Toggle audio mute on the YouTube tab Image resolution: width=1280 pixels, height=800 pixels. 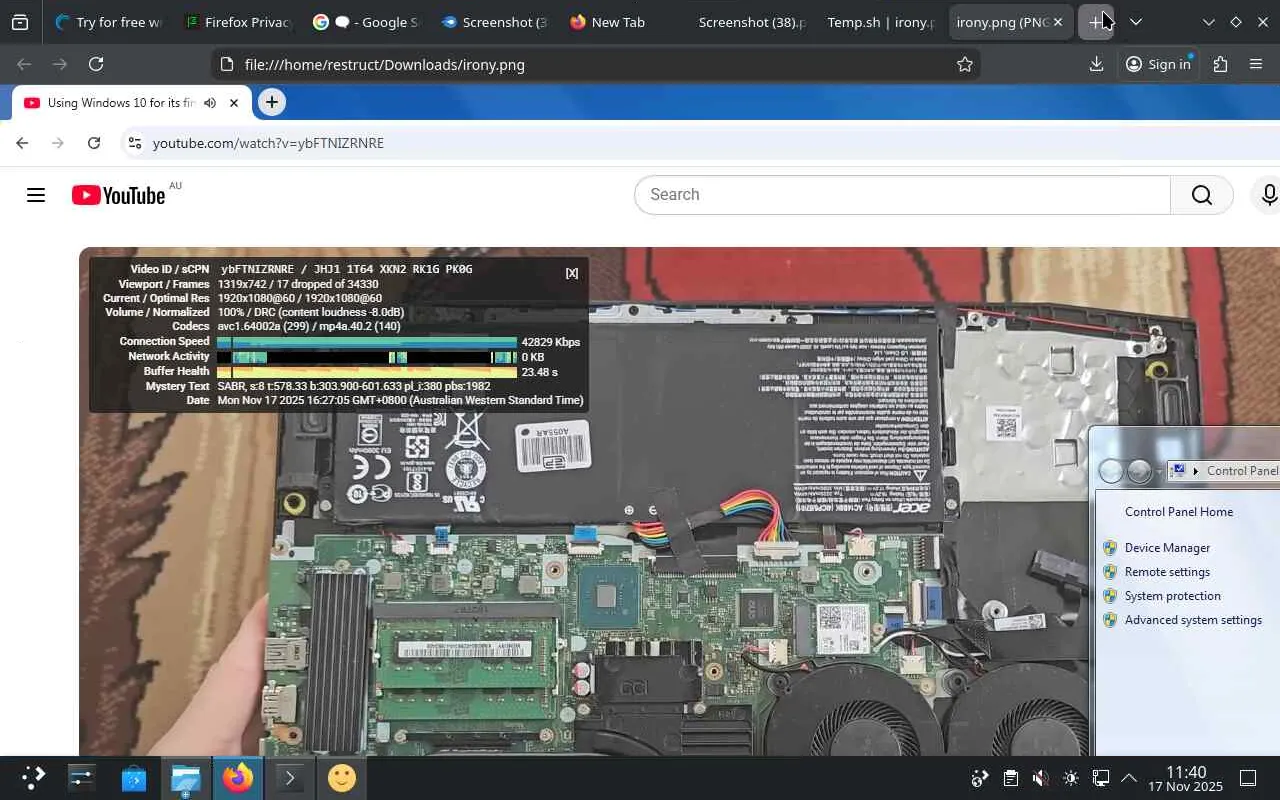(210, 103)
